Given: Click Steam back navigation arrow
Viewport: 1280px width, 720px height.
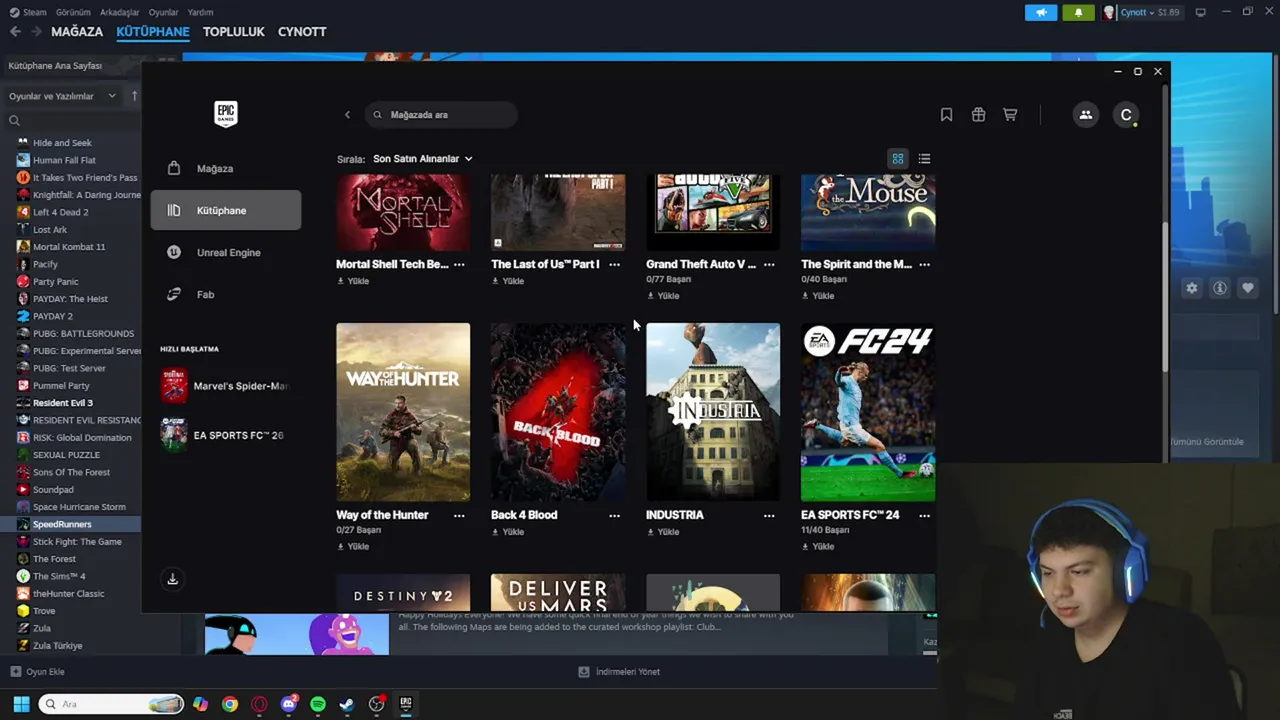Looking at the screenshot, I should pyautogui.click(x=15, y=32).
